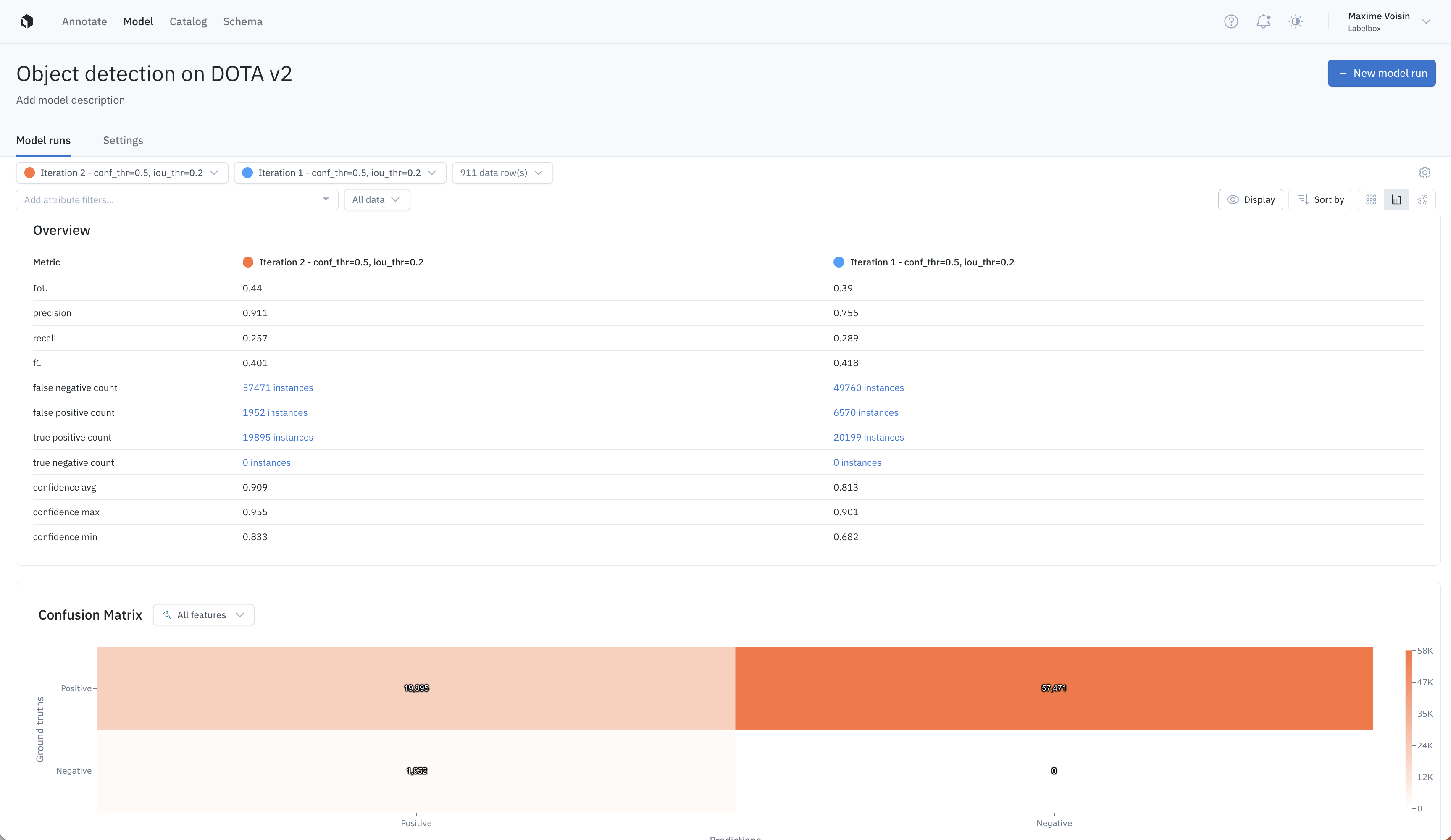Viewport: 1451px width, 840px height.
Task: Open the All features confusion matrix dropdown
Action: pos(203,615)
